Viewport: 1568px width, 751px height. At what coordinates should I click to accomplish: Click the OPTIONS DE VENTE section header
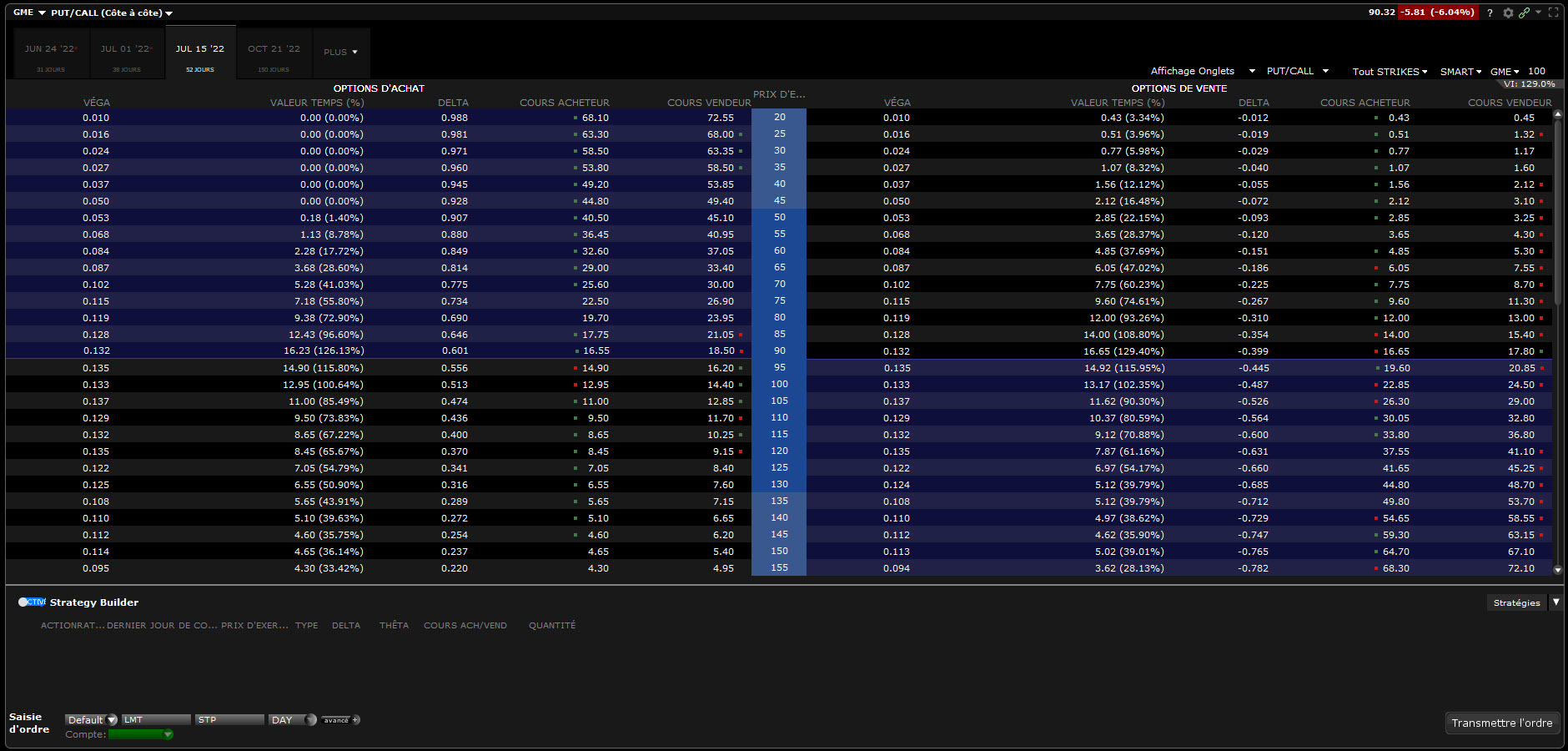point(1179,88)
